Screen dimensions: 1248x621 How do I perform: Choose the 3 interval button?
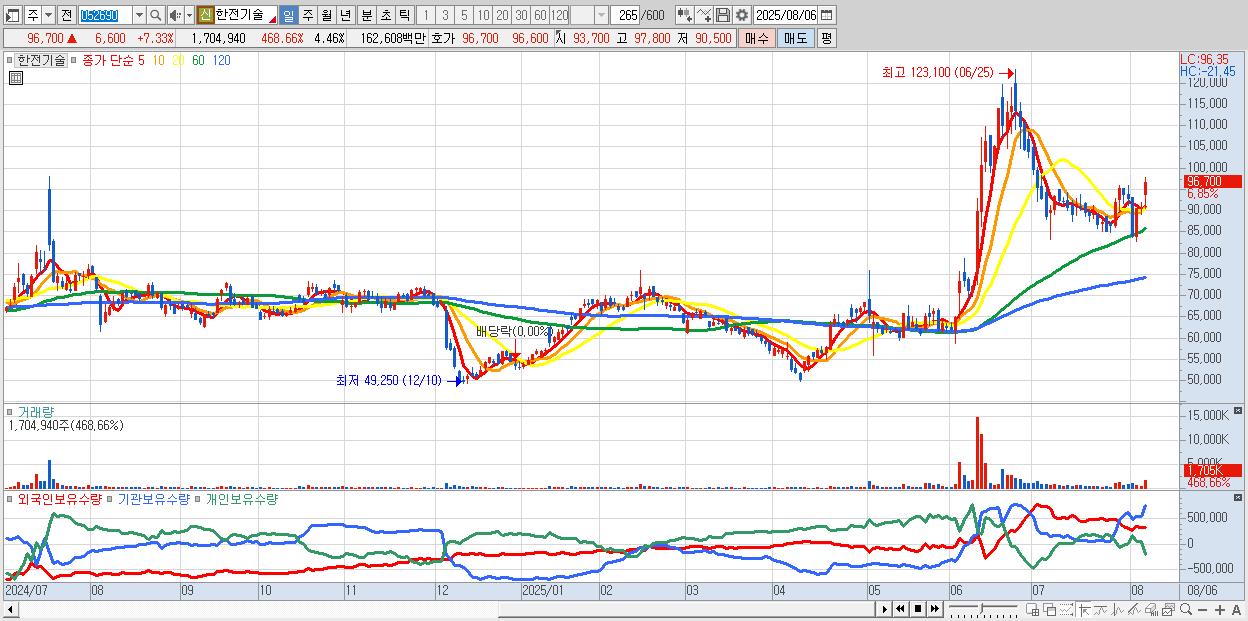(x=445, y=15)
